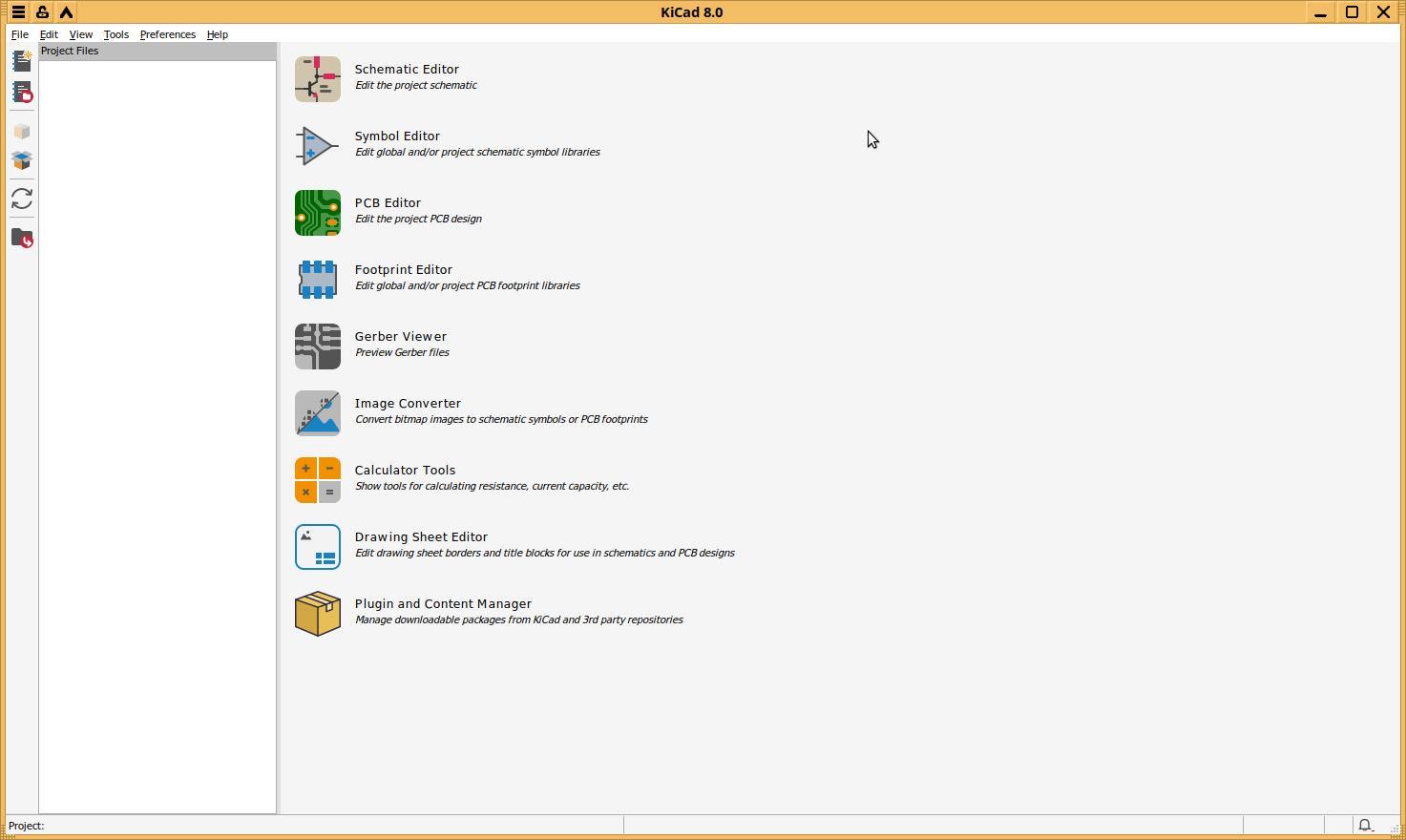Shade window with the up-arrow title button
The image size is (1406, 840).
66,12
